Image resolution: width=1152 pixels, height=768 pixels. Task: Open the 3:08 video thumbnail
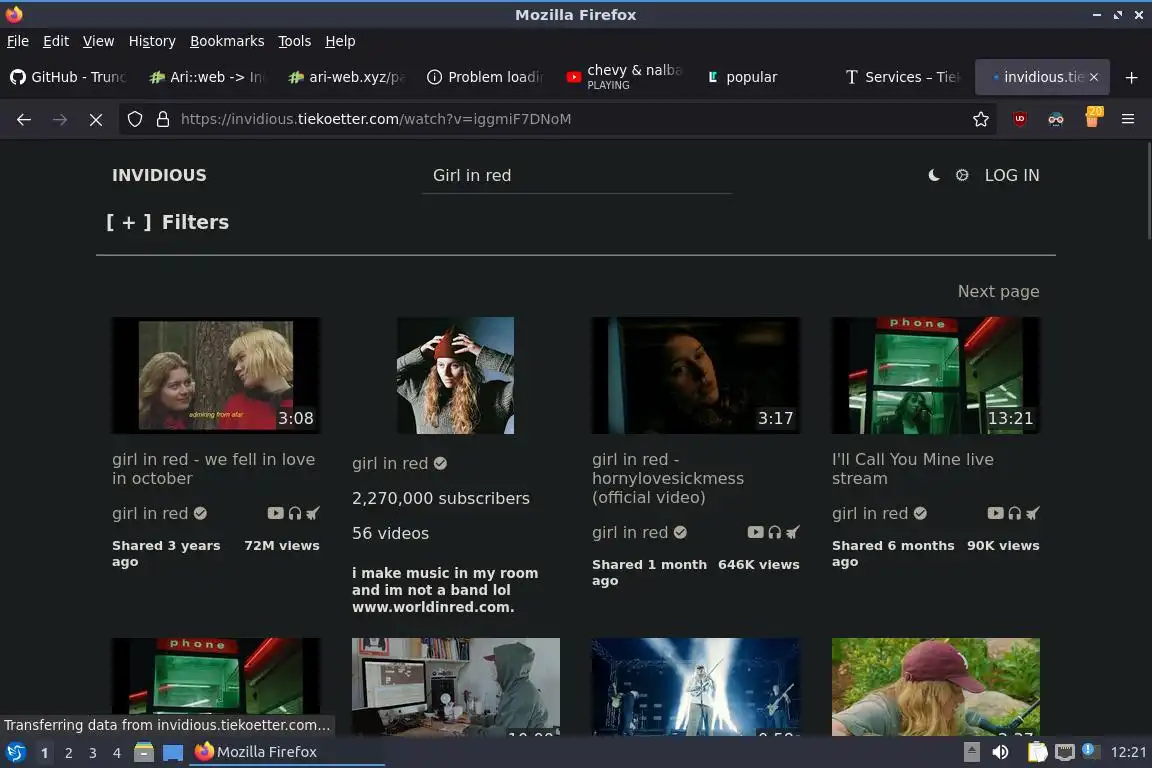pos(216,376)
